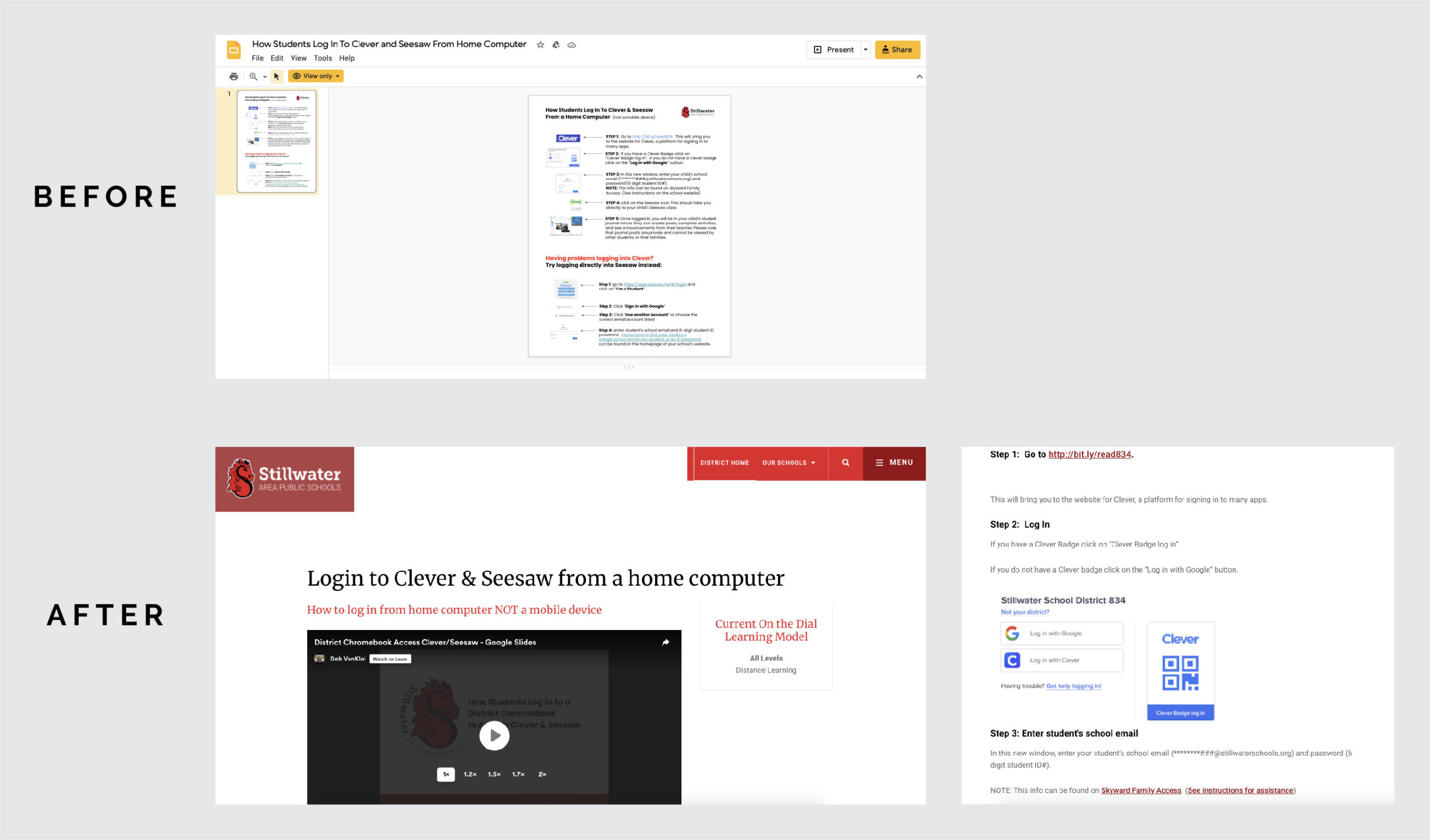Click the Present button

tap(833, 50)
